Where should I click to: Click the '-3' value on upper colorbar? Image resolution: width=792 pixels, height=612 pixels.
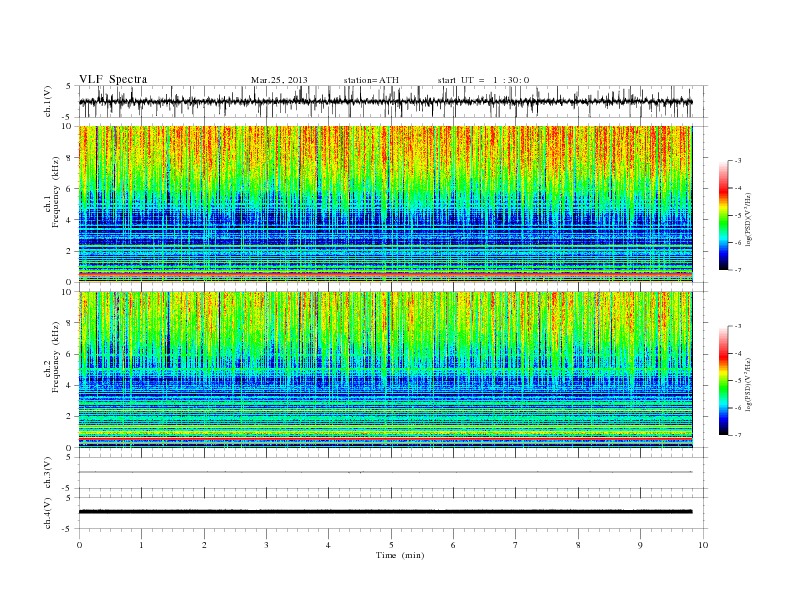point(738,161)
